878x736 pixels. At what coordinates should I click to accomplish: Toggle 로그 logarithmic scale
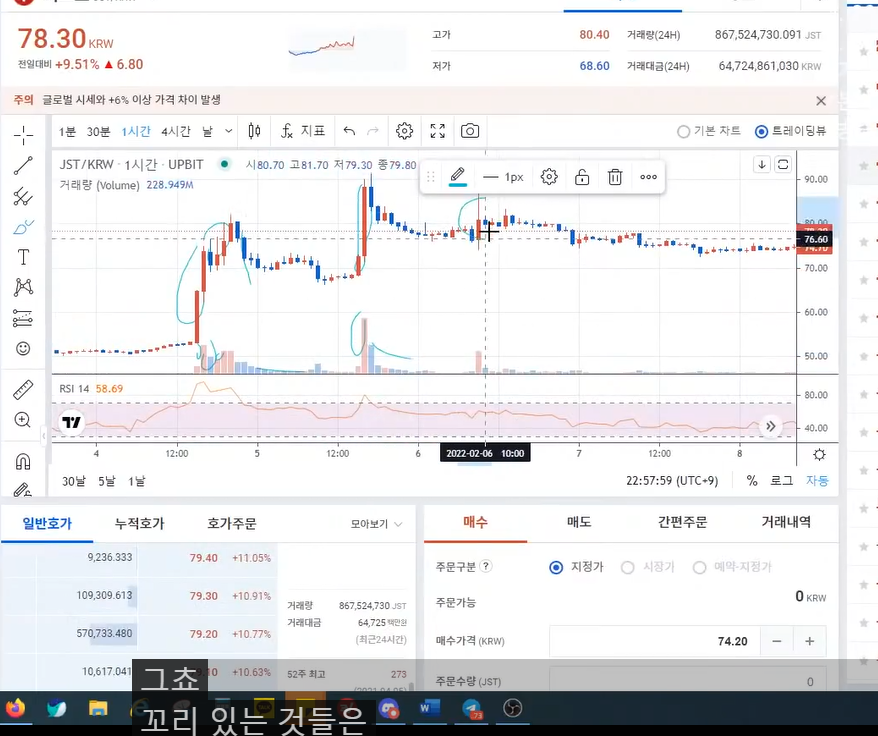click(x=782, y=481)
